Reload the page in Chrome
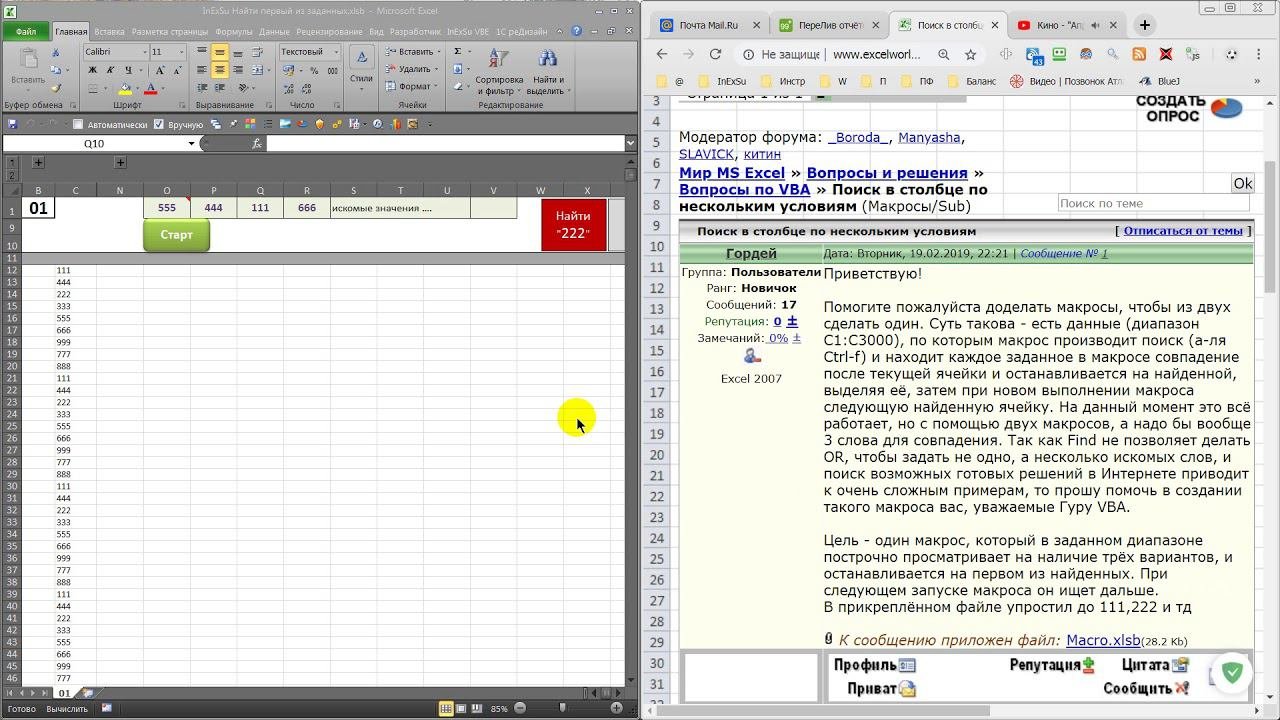 click(715, 55)
